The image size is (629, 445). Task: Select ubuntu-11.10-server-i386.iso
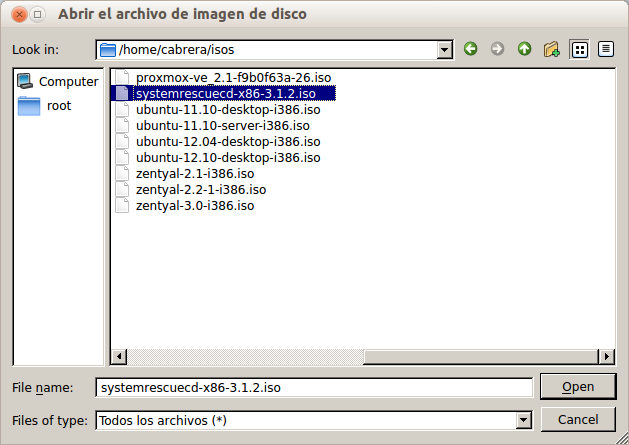[223, 126]
